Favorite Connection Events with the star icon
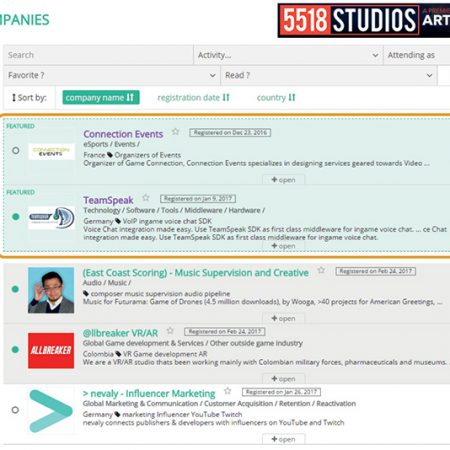Screen dimensions: 450x450 tap(176, 132)
